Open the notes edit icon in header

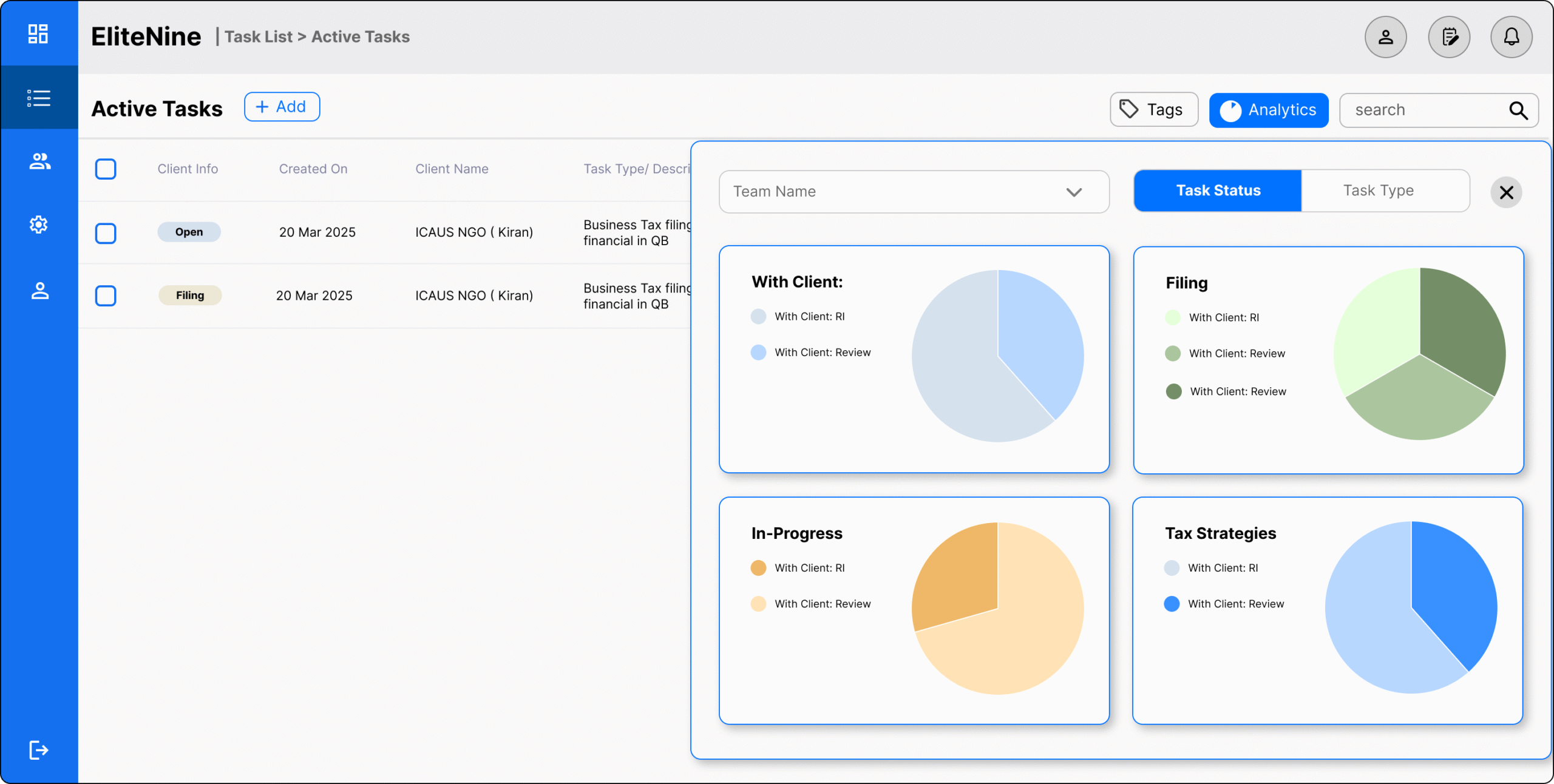coord(1449,38)
